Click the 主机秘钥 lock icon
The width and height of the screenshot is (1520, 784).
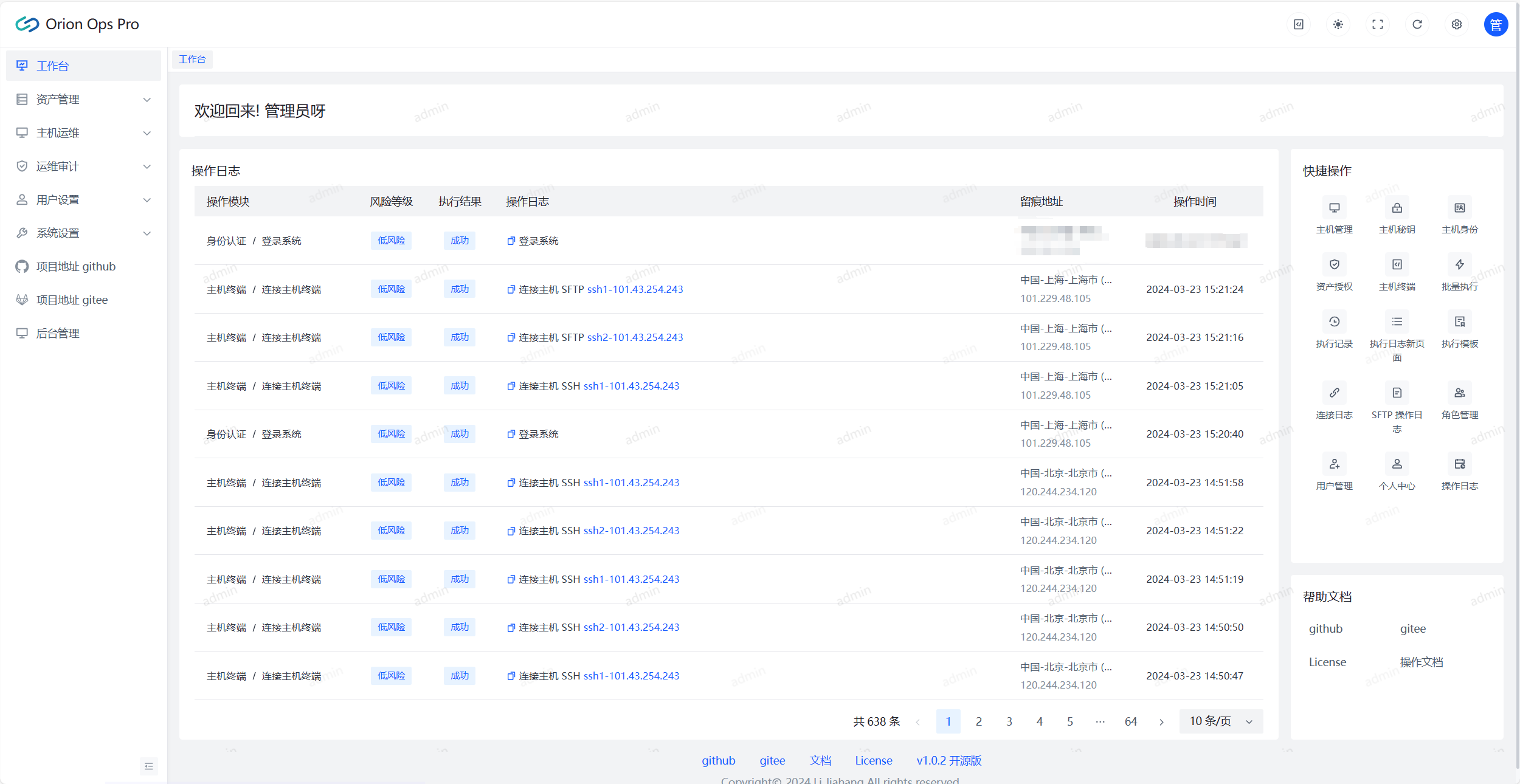point(1397,208)
